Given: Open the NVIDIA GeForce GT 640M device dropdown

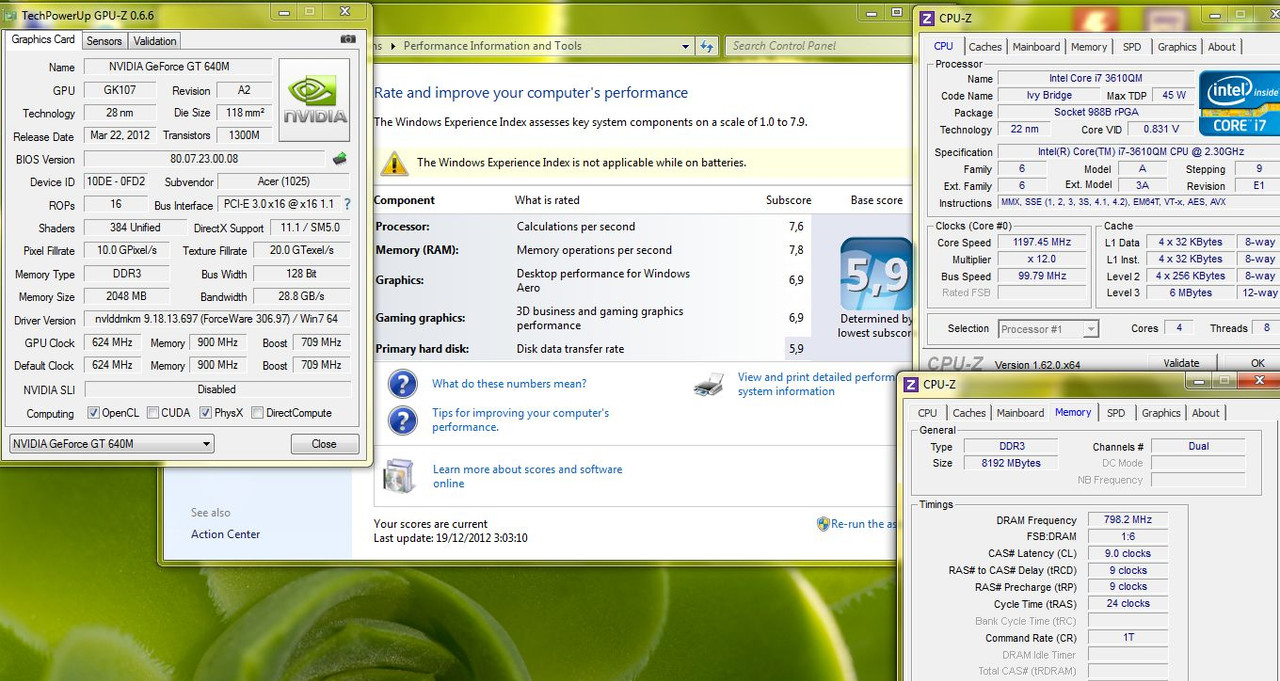Looking at the screenshot, I should click(x=111, y=444).
